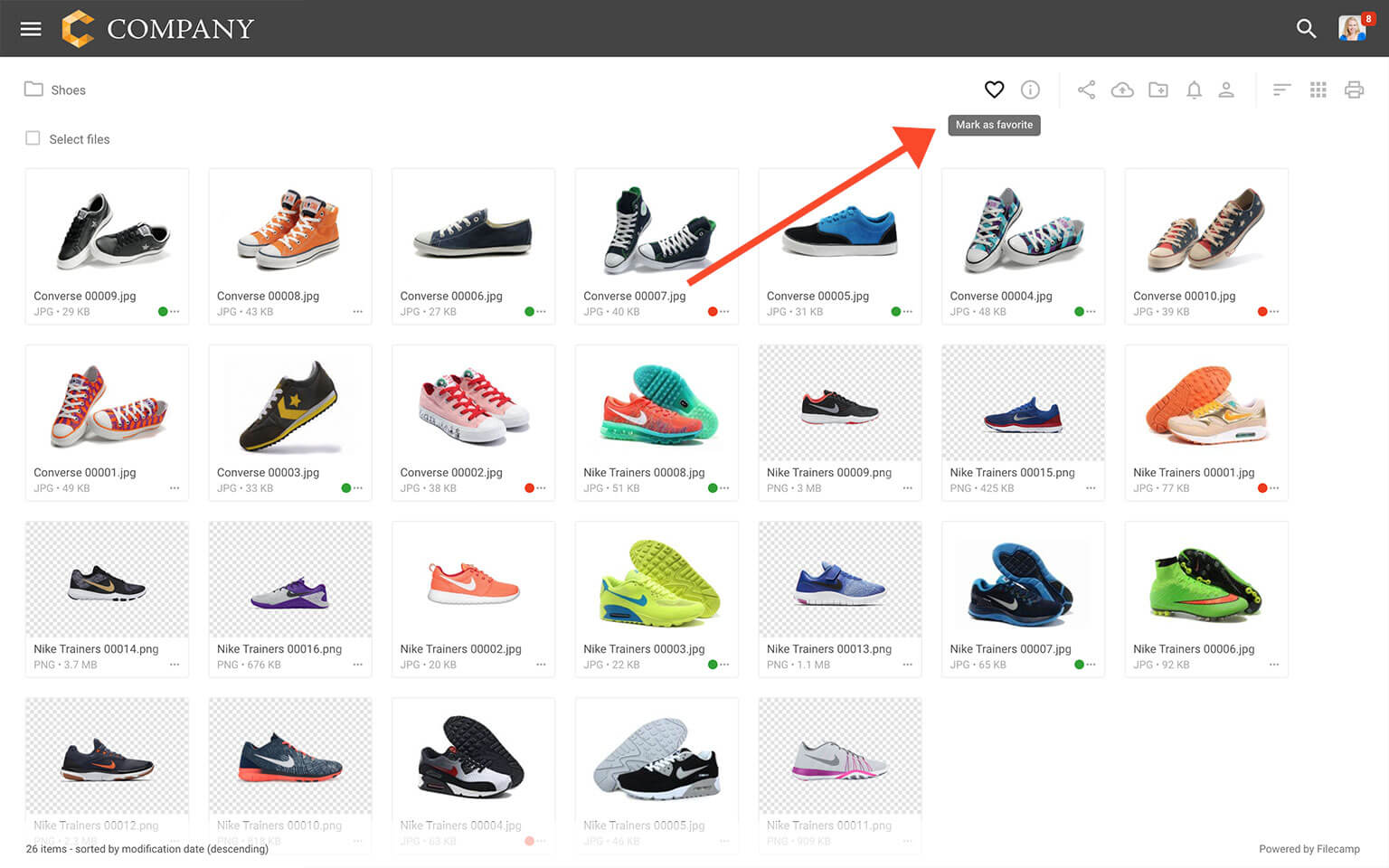Click the Company logo

click(x=158, y=29)
